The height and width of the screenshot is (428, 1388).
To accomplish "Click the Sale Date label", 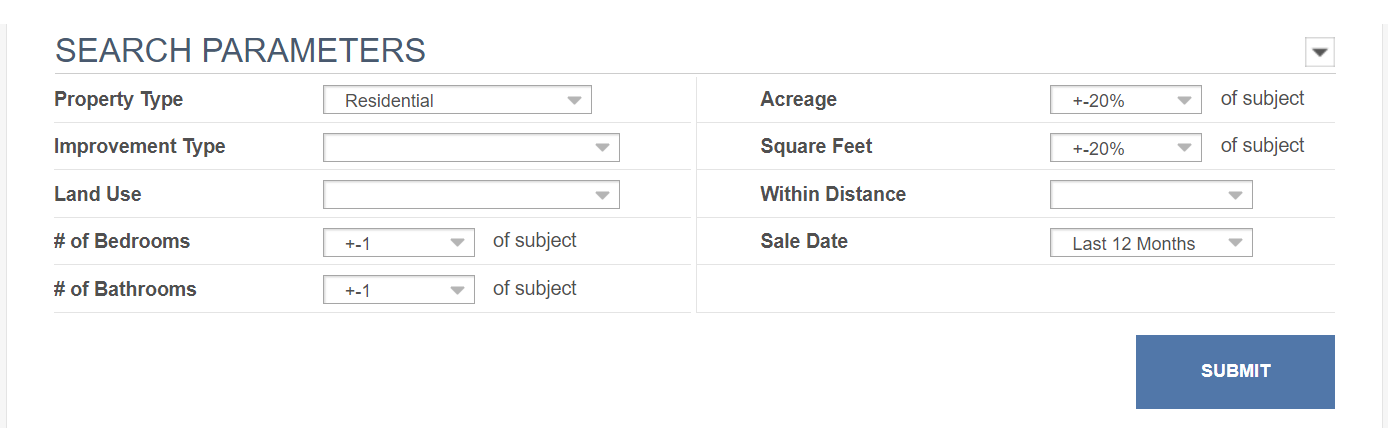I will pos(804,241).
